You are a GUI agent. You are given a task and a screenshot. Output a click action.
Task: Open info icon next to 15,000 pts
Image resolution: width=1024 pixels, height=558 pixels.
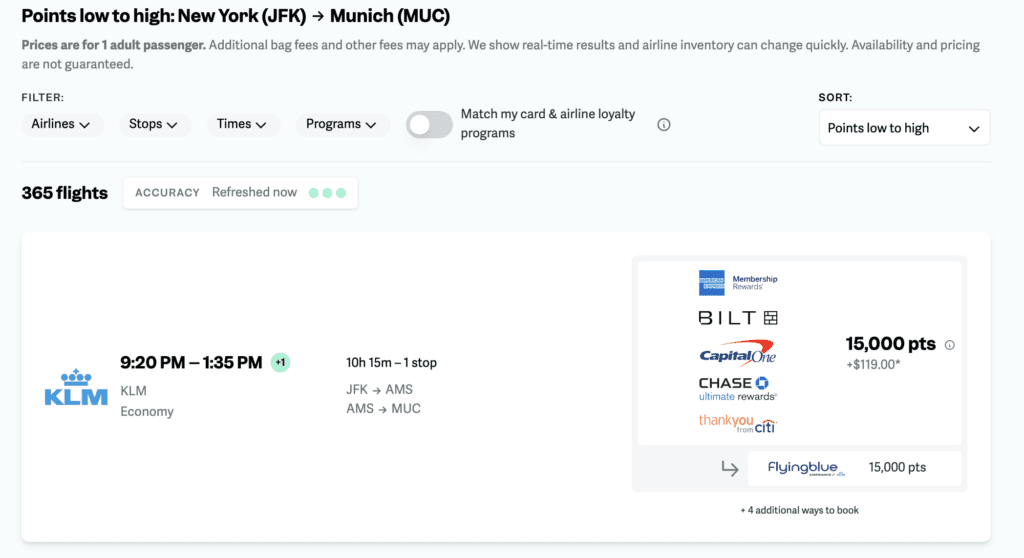click(x=949, y=345)
